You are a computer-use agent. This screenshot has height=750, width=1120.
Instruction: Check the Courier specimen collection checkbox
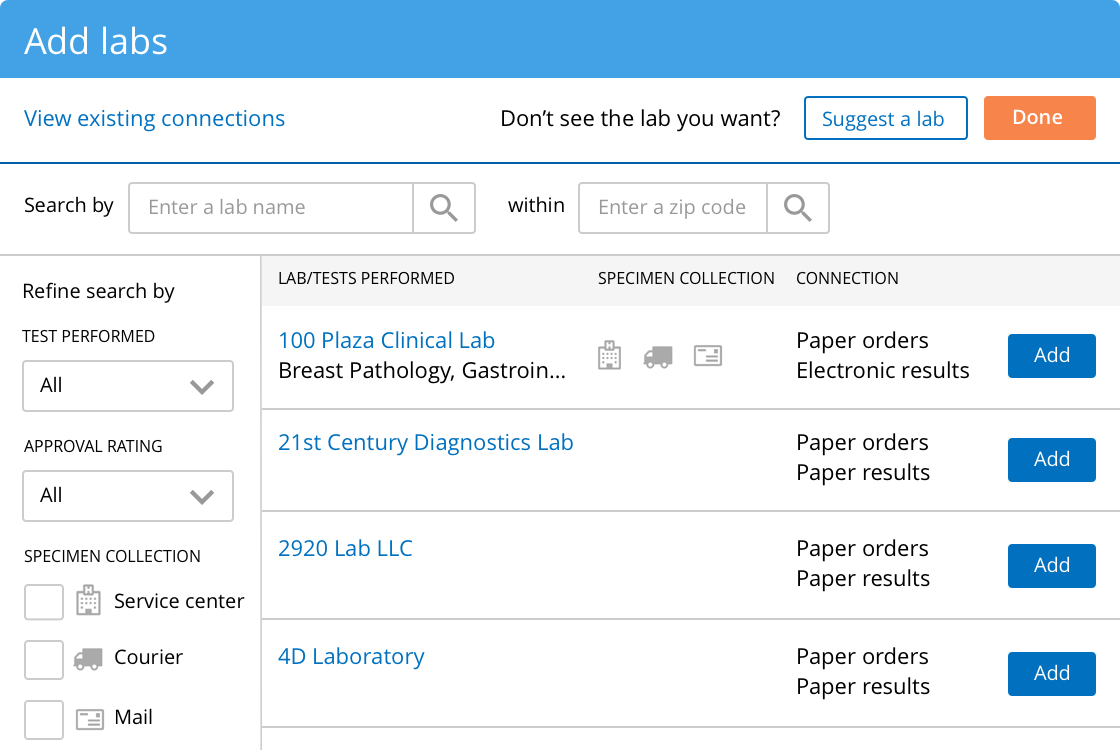[x=44, y=659]
